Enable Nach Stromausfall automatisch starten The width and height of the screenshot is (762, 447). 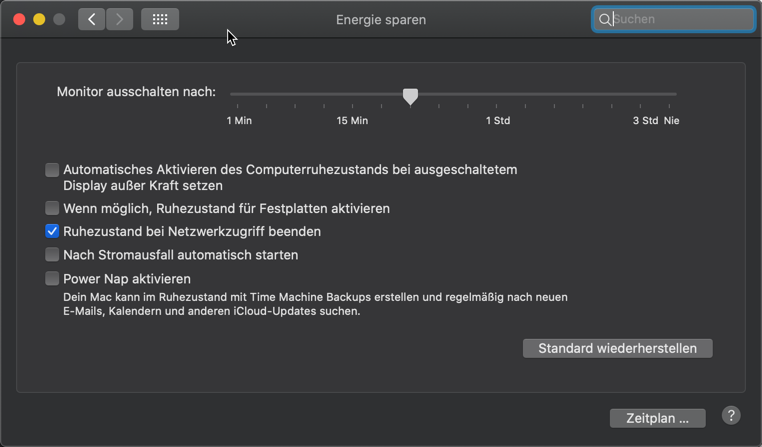[x=52, y=255]
